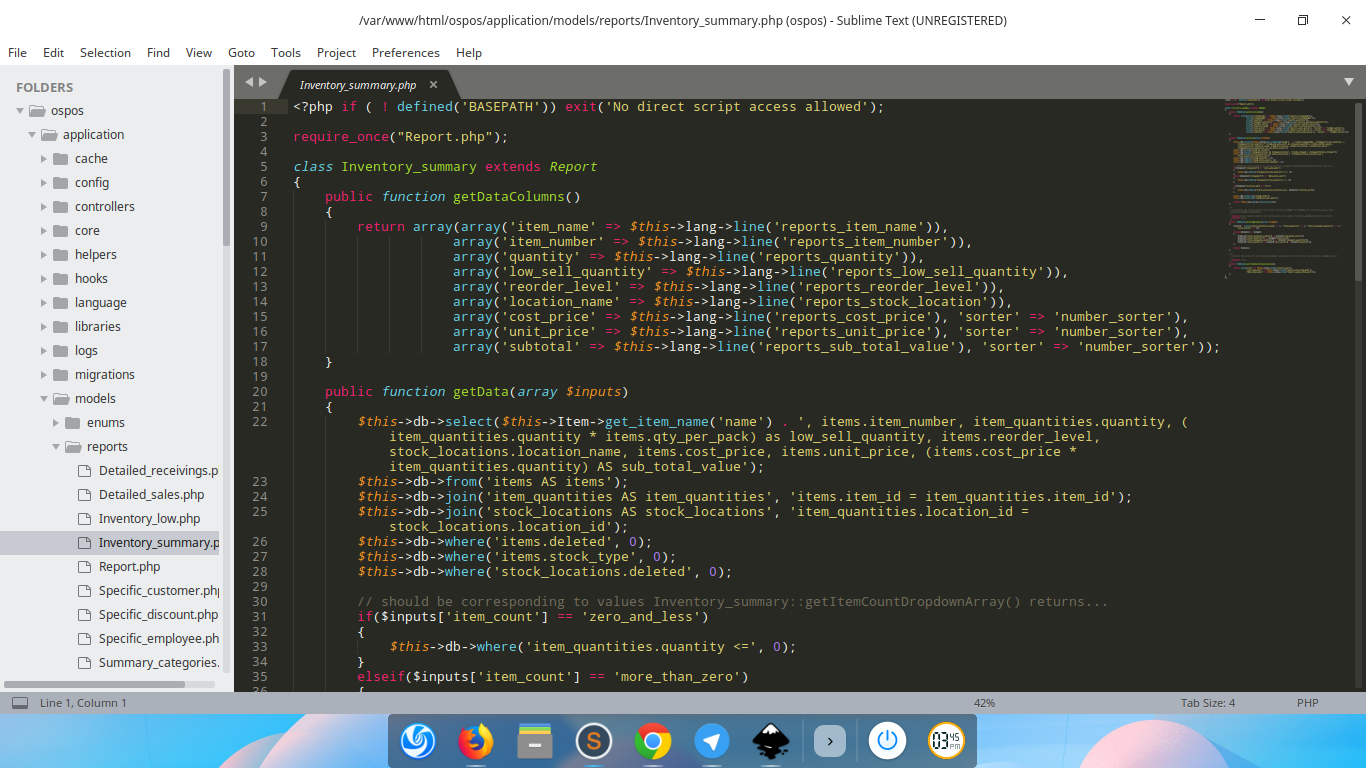The width and height of the screenshot is (1366, 768).
Task: Open the File Manager from the taskbar
Action: tap(534, 741)
